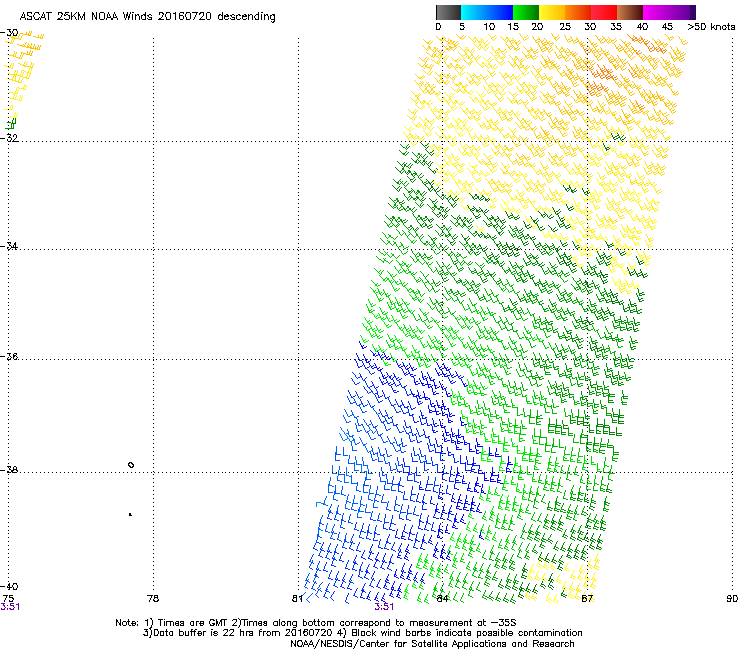Click the "NOAA/NESDIS/Center for Satellite Applications and Research" credit
The width and height of the screenshot is (740, 650).
coord(432,644)
